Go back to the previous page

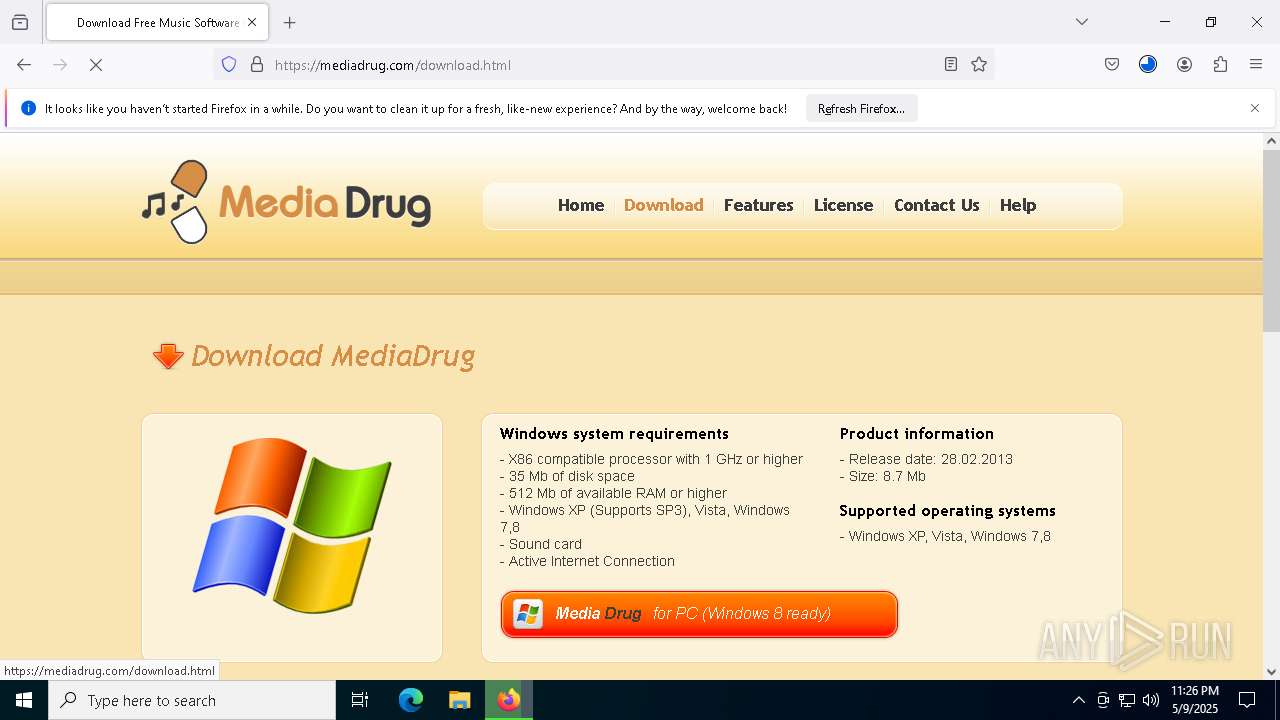point(24,64)
